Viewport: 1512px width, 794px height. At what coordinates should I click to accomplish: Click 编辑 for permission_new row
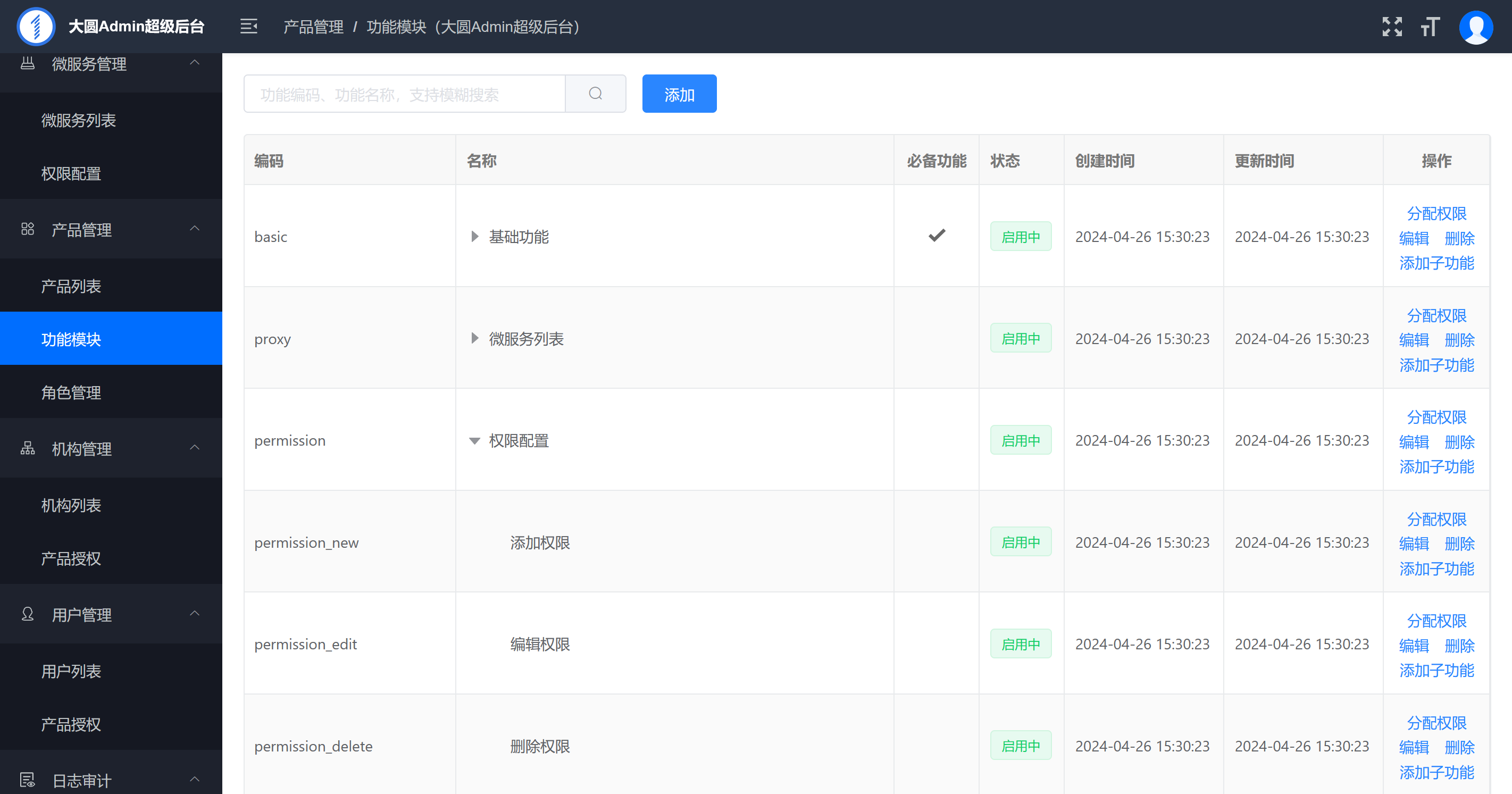pos(1414,544)
